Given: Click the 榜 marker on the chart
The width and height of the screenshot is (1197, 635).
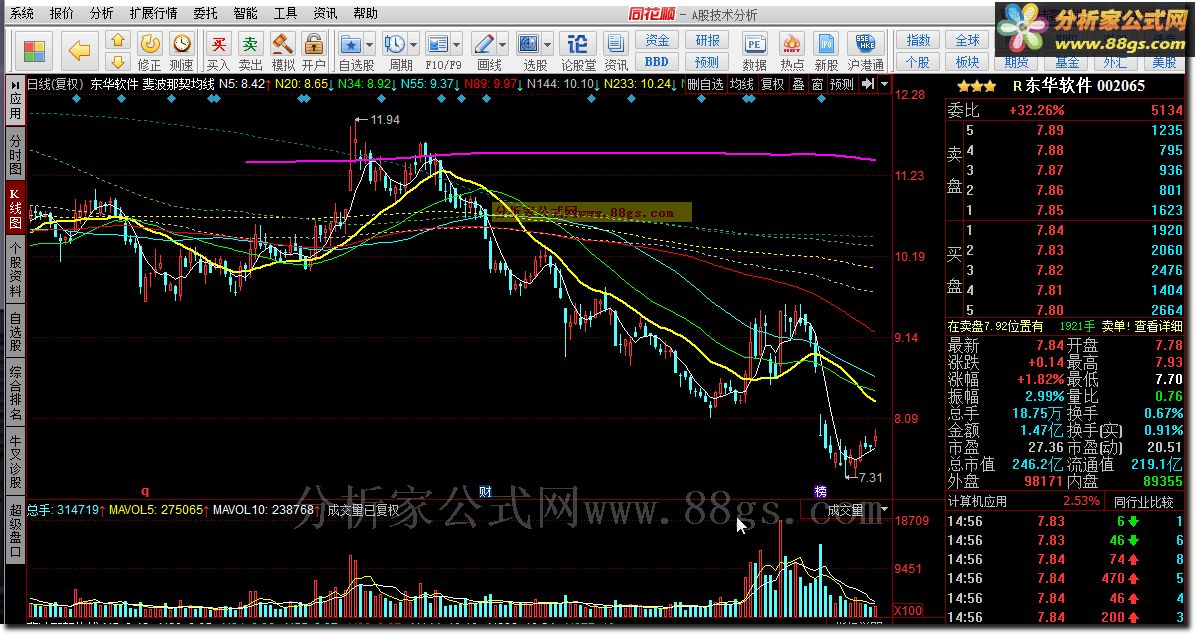Looking at the screenshot, I should tap(821, 492).
